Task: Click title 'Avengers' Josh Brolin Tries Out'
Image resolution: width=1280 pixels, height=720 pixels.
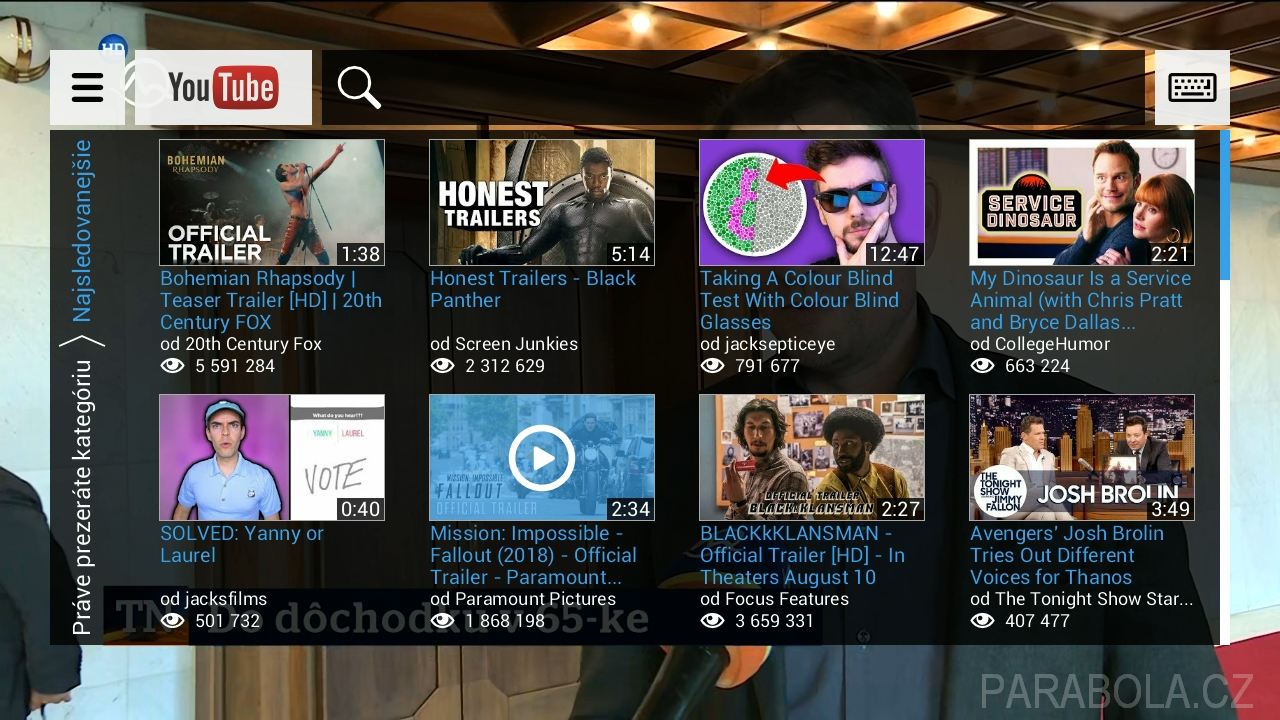Action: coord(1067,555)
